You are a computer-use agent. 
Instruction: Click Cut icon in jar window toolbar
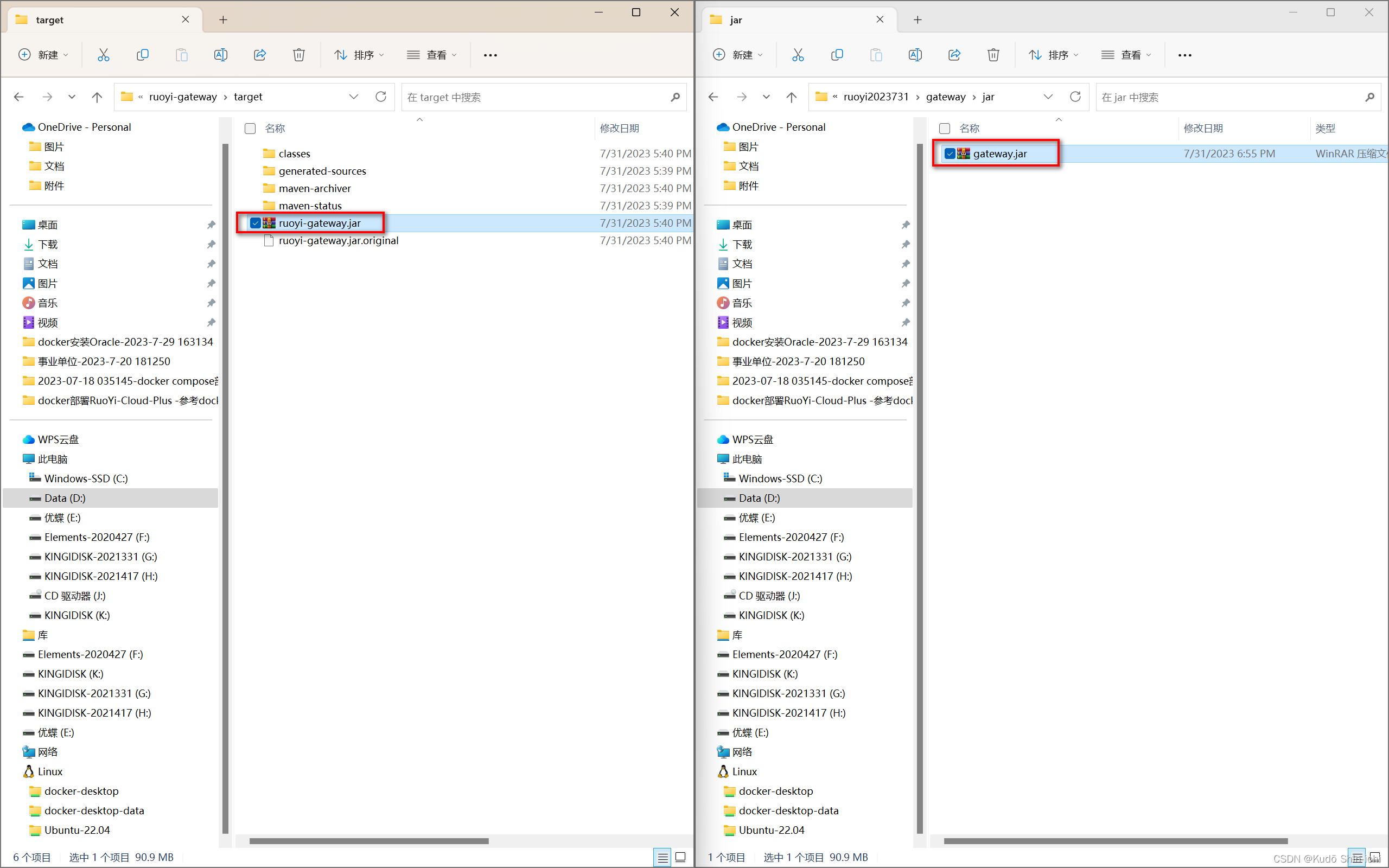798,55
